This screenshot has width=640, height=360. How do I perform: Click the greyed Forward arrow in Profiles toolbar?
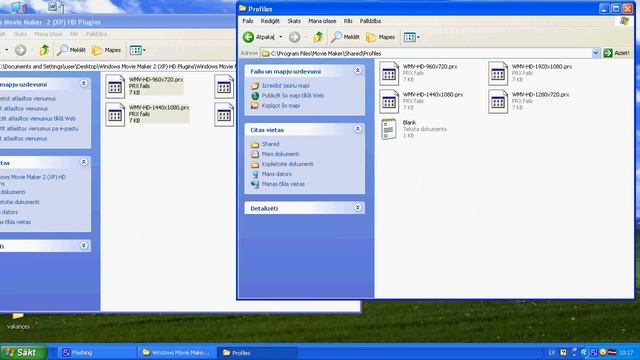point(294,37)
